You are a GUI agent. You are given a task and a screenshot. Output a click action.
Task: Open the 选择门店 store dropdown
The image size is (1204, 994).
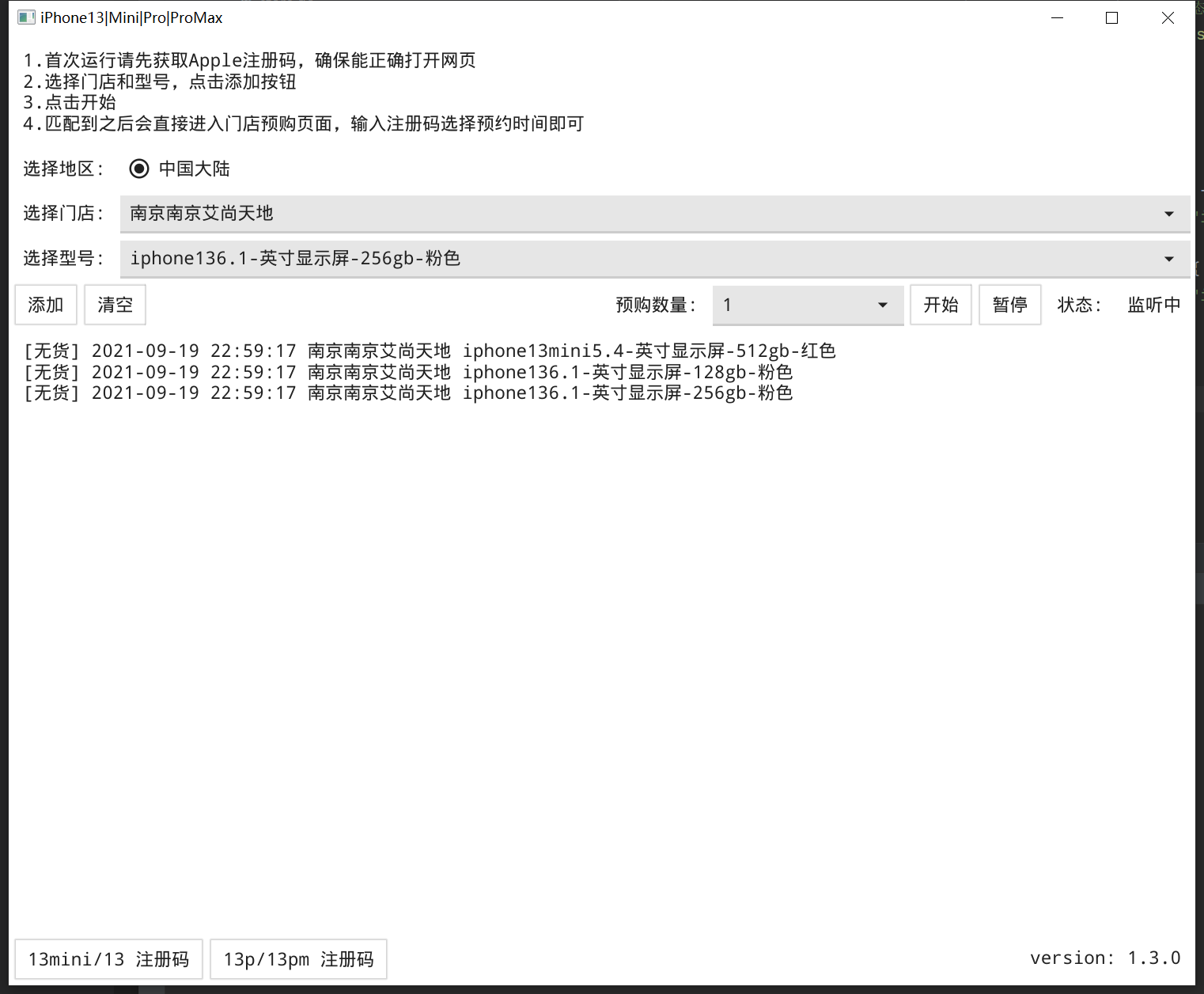pos(655,214)
